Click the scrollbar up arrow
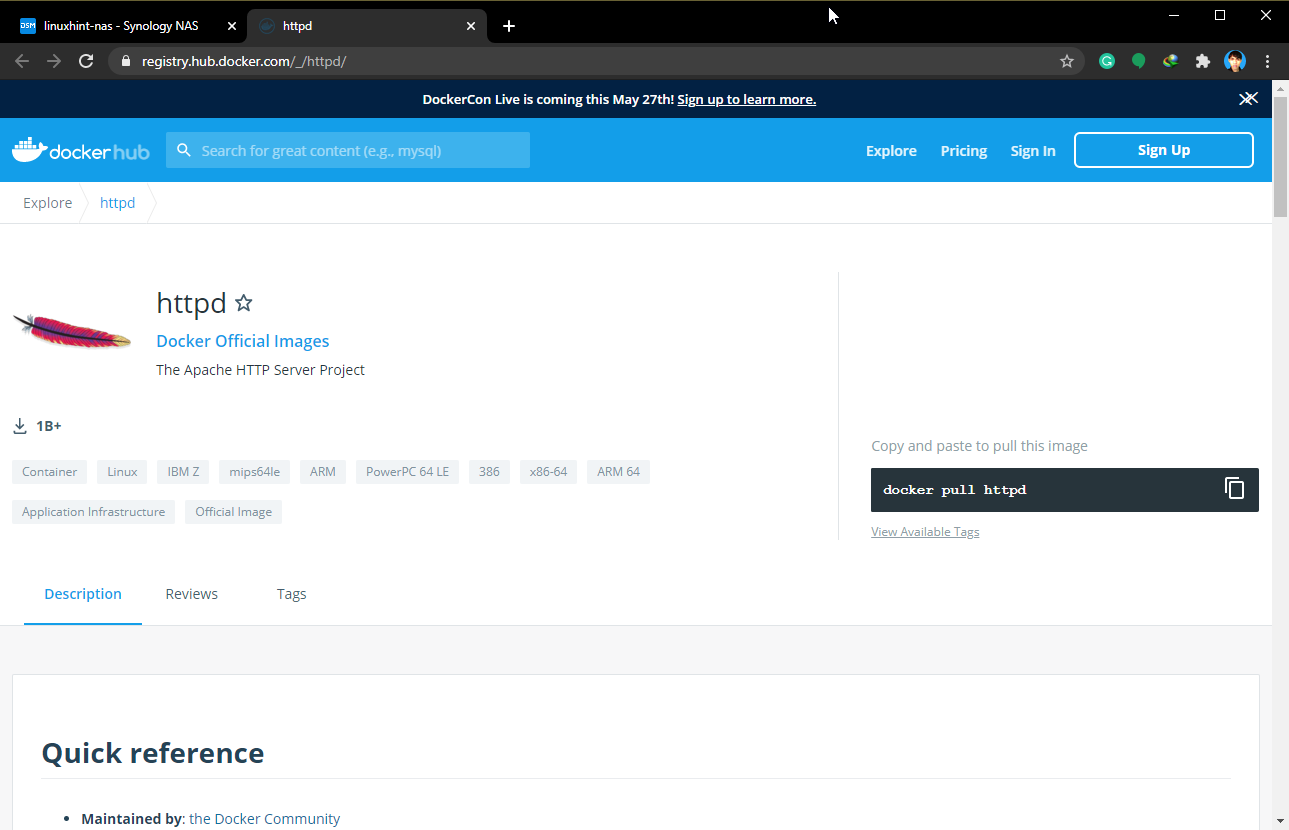 (x=1280, y=88)
